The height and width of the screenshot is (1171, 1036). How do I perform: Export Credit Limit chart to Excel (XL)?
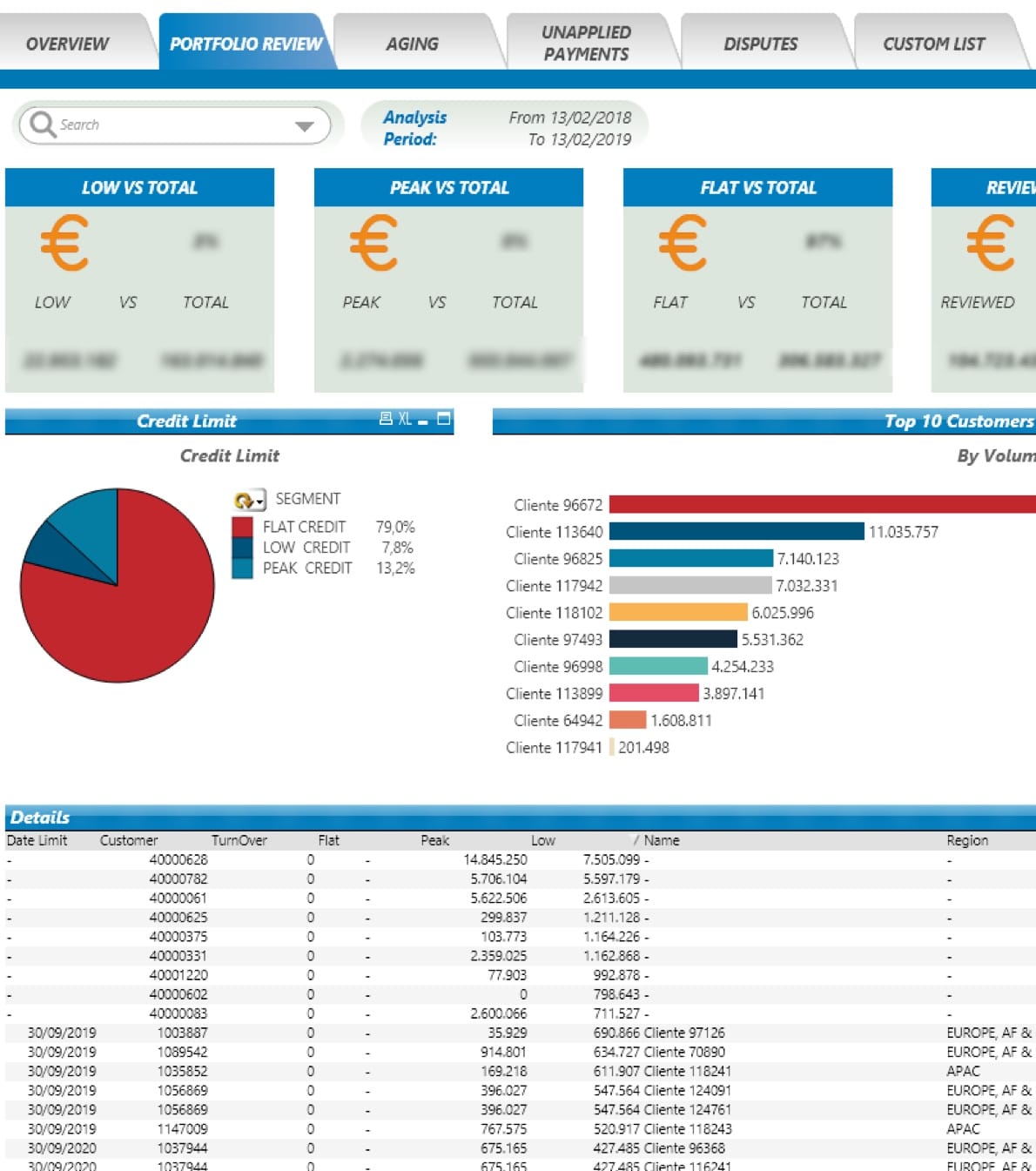pos(405,419)
